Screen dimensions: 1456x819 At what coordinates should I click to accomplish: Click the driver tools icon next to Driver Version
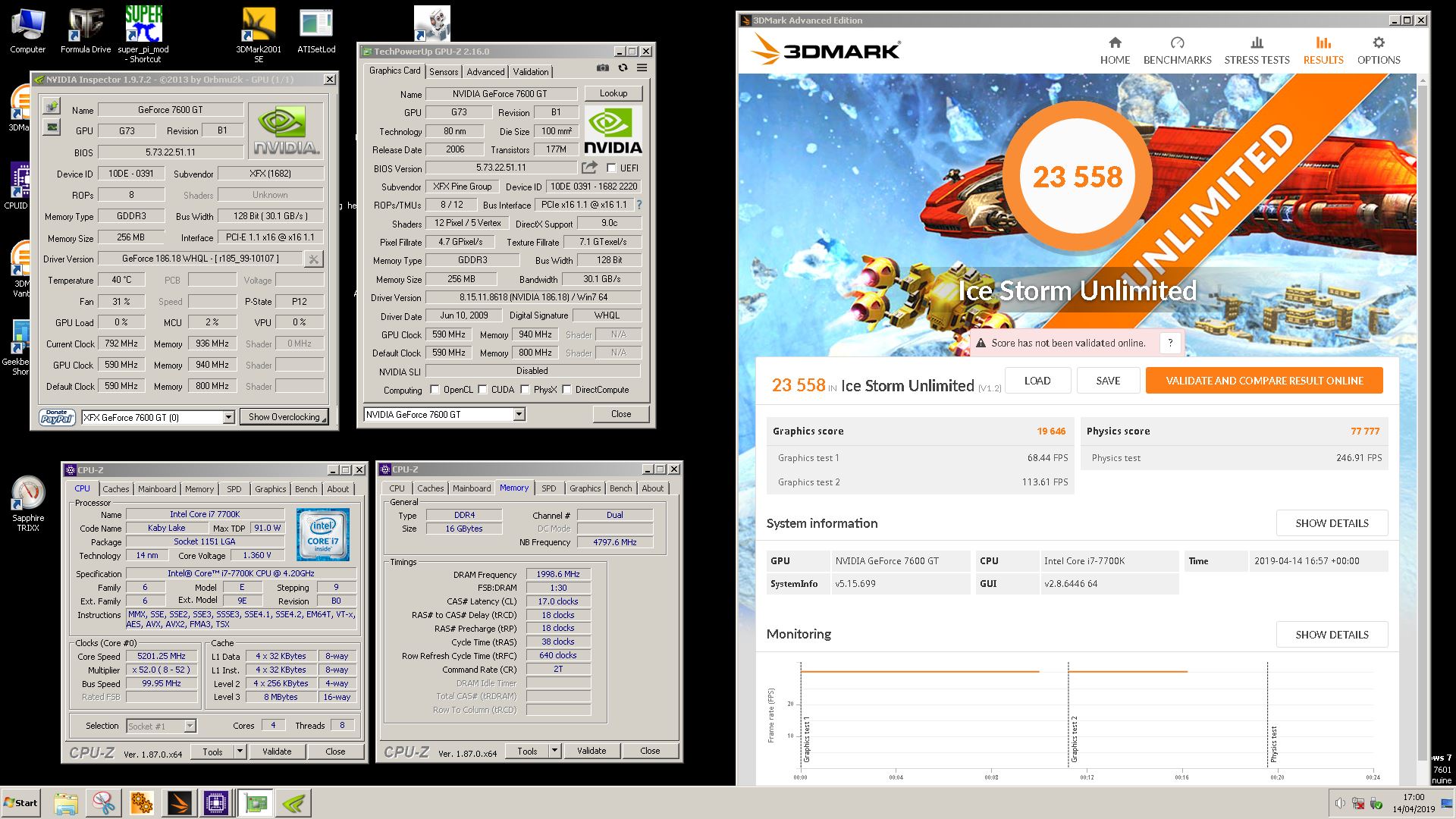[313, 259]
